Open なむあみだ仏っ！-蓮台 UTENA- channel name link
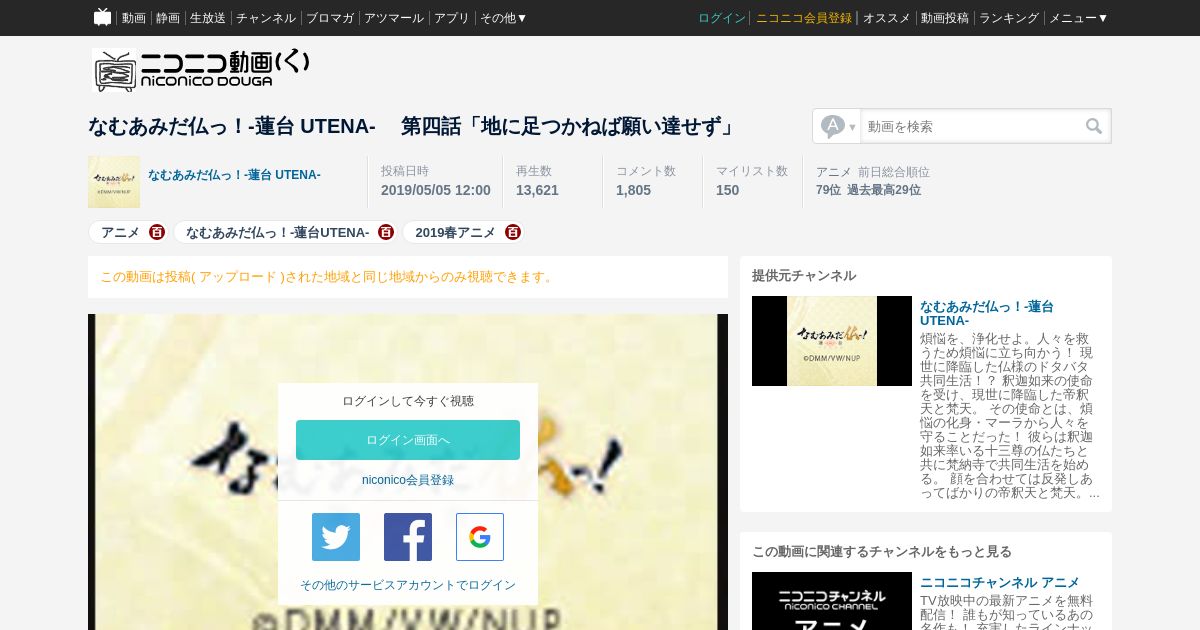The image size is (1200, 630). click(x=234, y=175)
